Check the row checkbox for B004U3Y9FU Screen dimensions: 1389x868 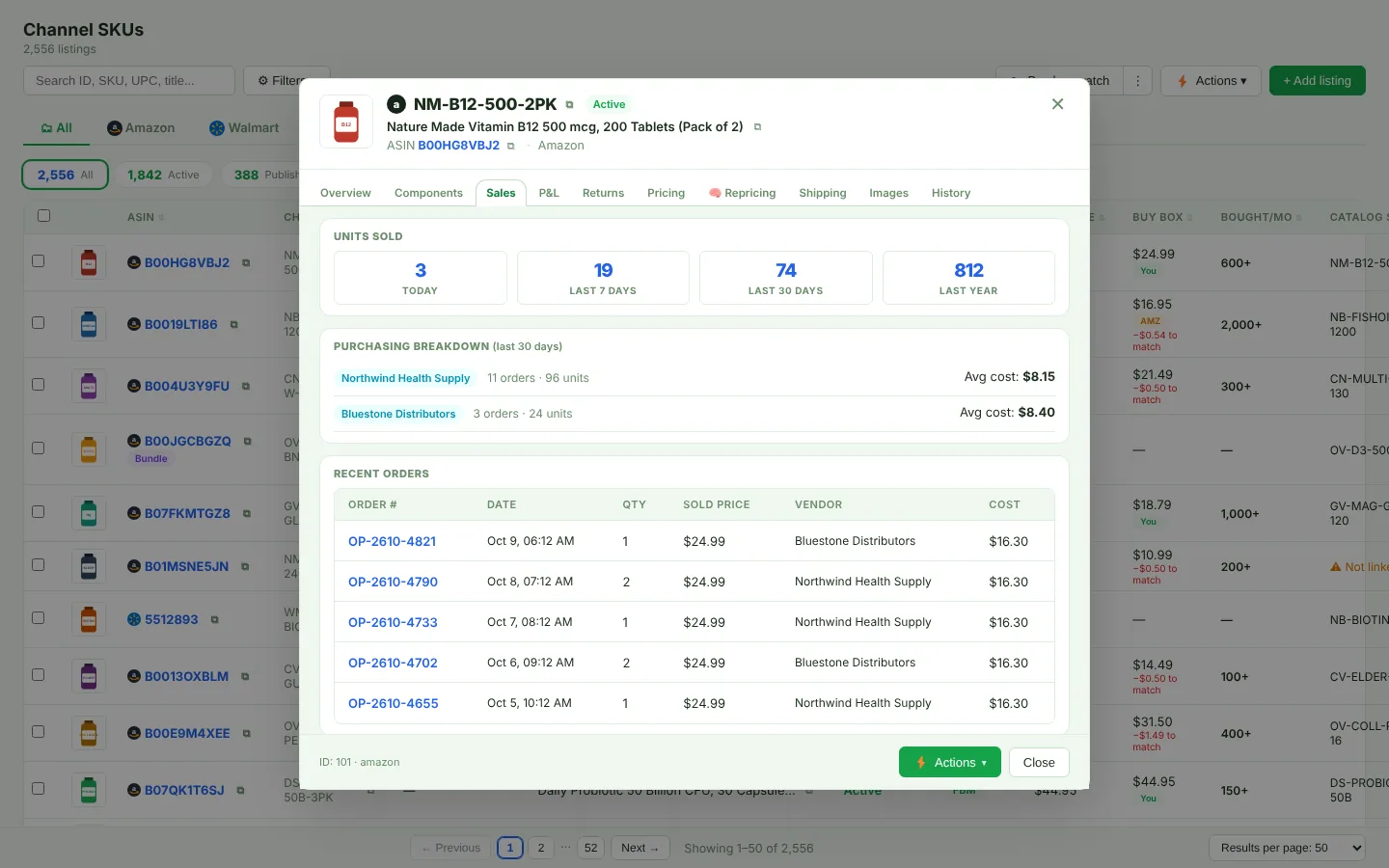coord(39,385)
